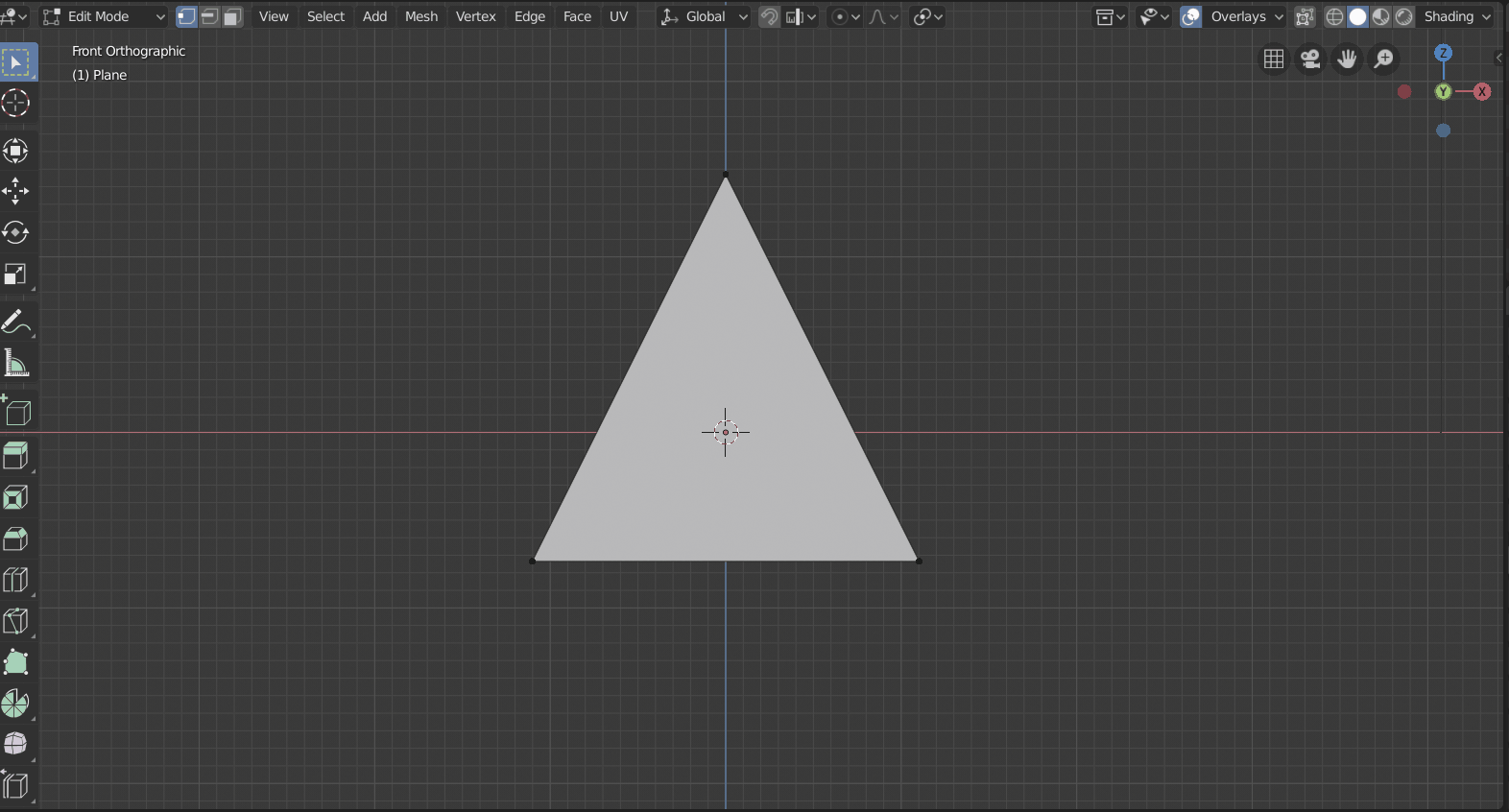Select the Spin tool

coord(16,704)
